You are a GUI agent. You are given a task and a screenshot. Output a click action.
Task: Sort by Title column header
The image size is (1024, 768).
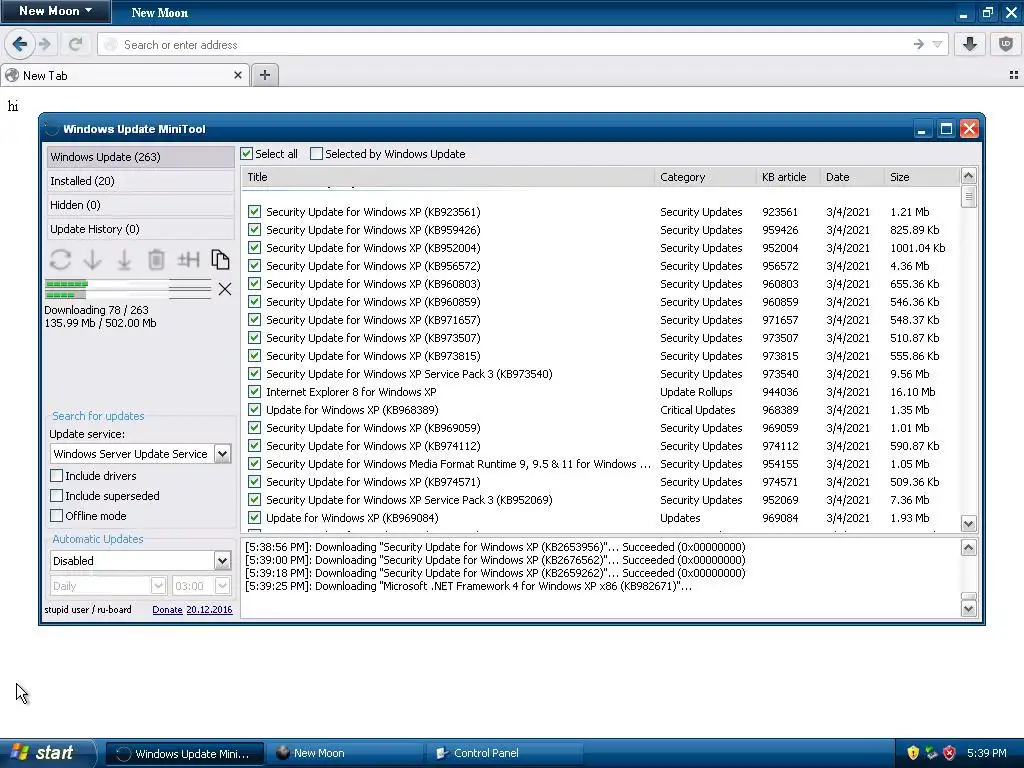[x=448, y=177]
